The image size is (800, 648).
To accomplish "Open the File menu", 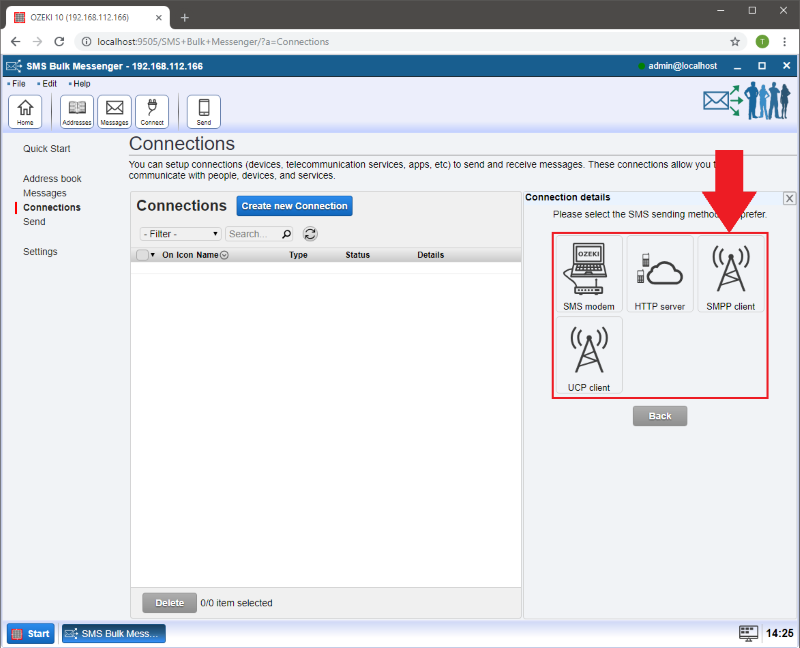I will [18, 84].
